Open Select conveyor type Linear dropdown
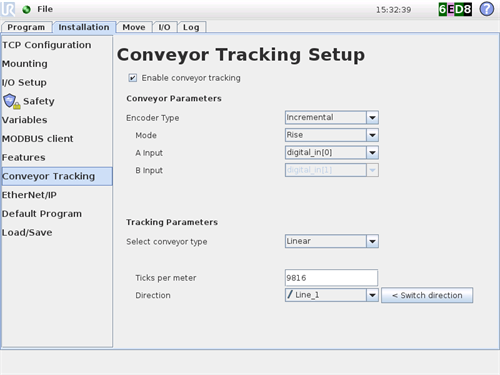500x375 pixels. (x=332, y=241)
